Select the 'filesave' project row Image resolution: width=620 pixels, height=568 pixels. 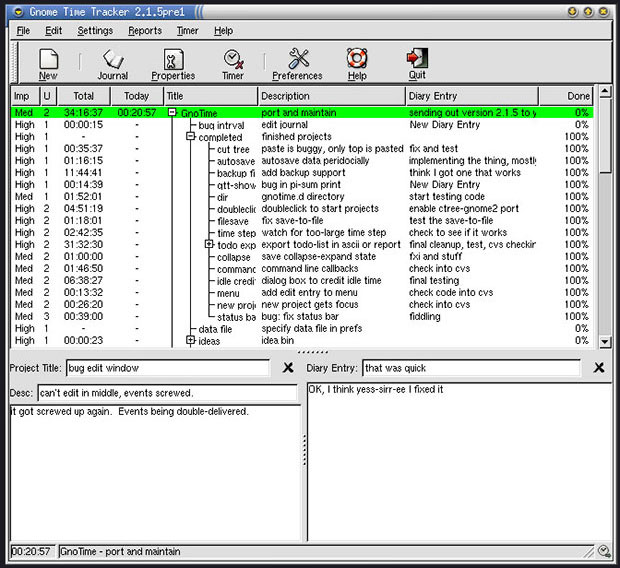(302, 221)
